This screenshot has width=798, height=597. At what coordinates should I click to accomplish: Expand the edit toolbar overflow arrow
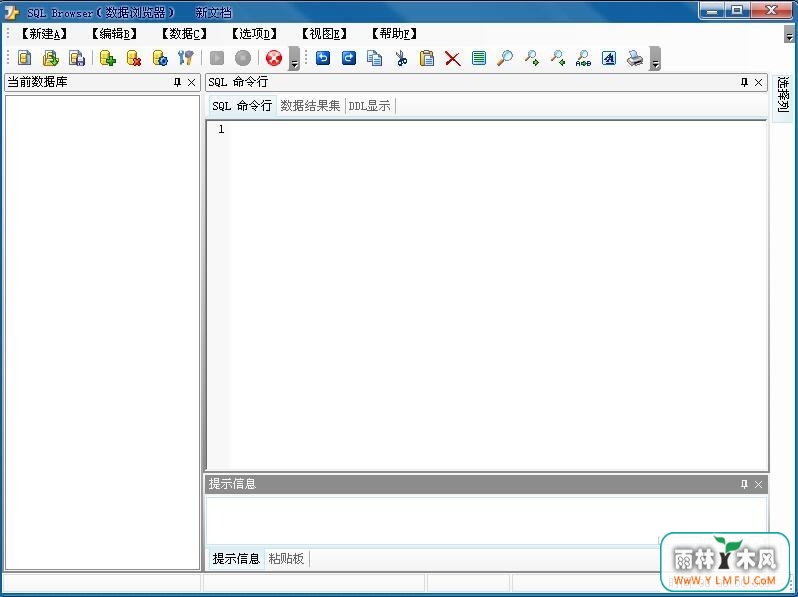(x=656, y=59)
